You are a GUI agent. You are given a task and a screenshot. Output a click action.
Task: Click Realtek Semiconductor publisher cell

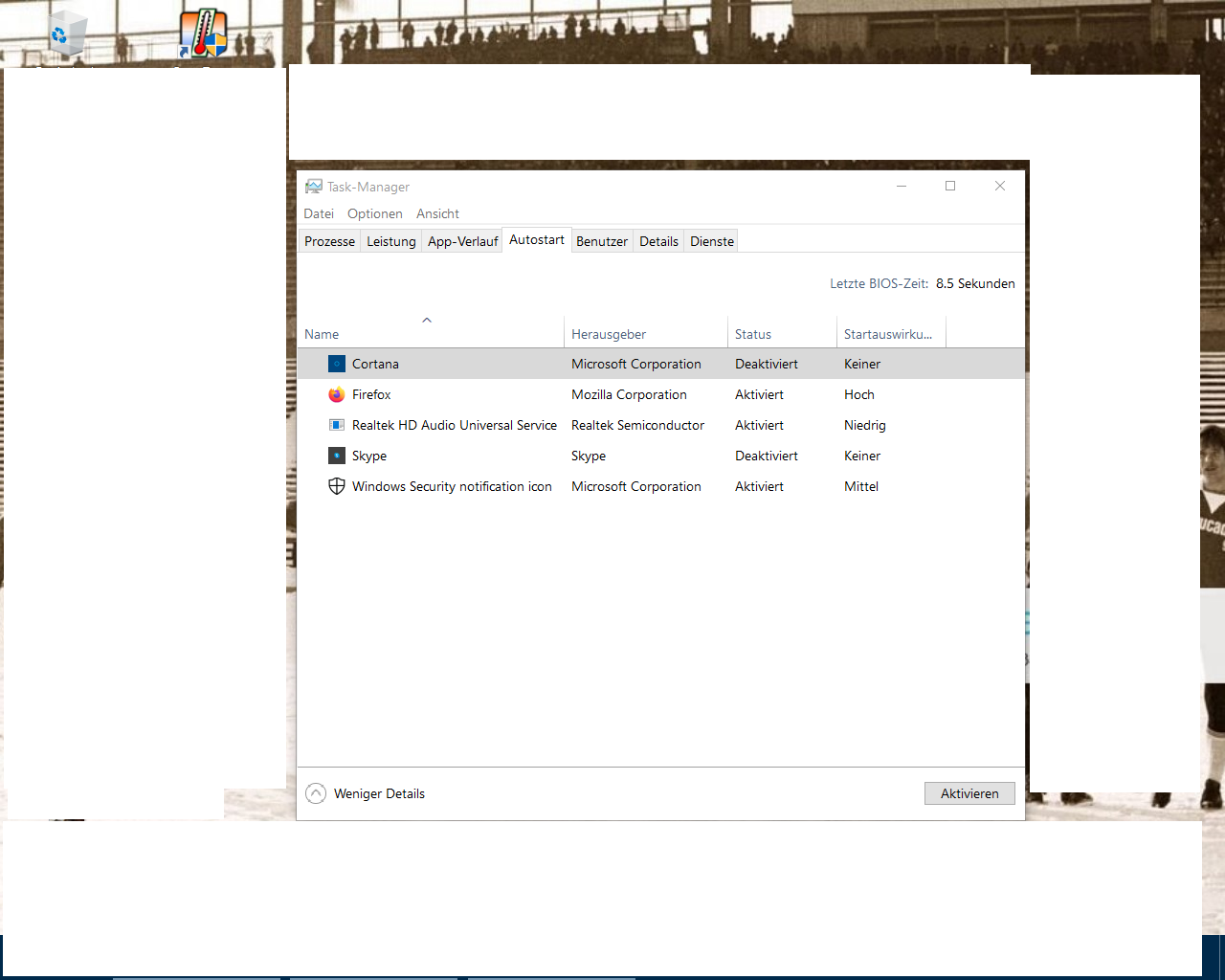[x=637, y=425]
